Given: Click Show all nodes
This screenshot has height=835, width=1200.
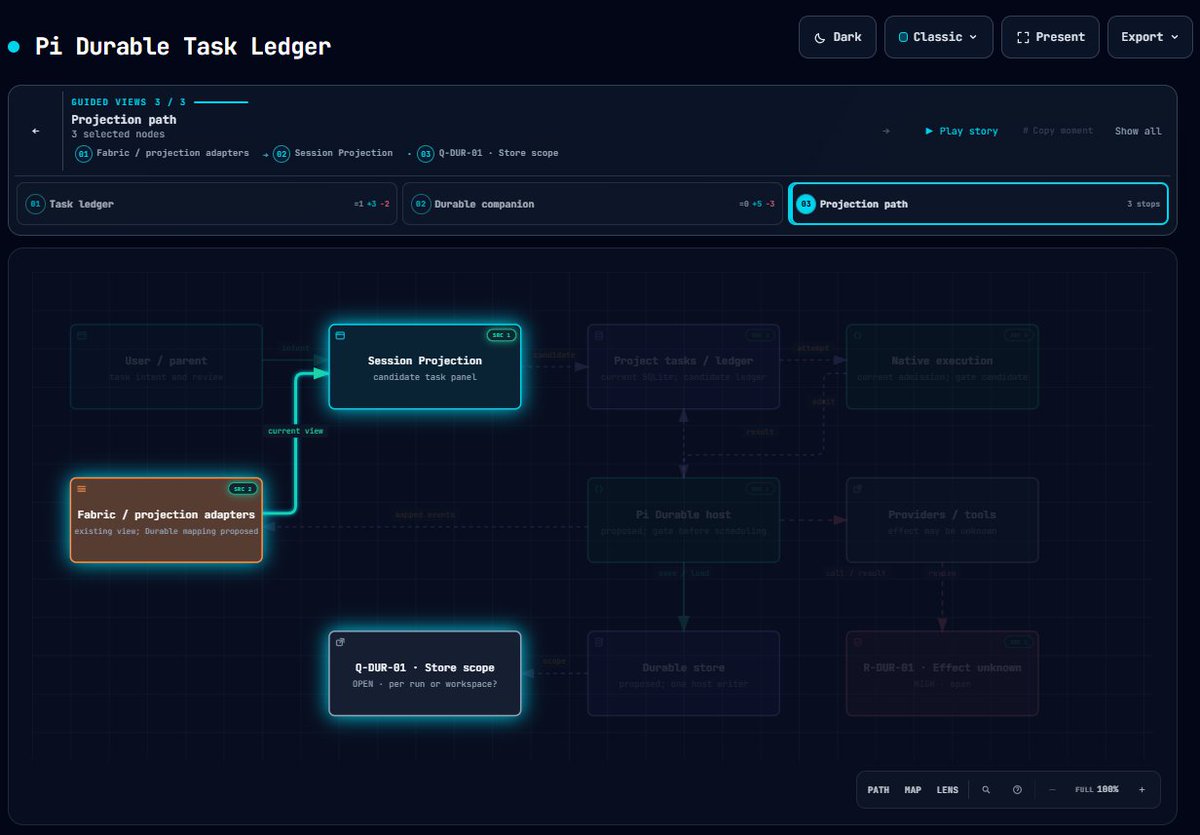Looking at the screenshot, I should [x=1138, y=131].
